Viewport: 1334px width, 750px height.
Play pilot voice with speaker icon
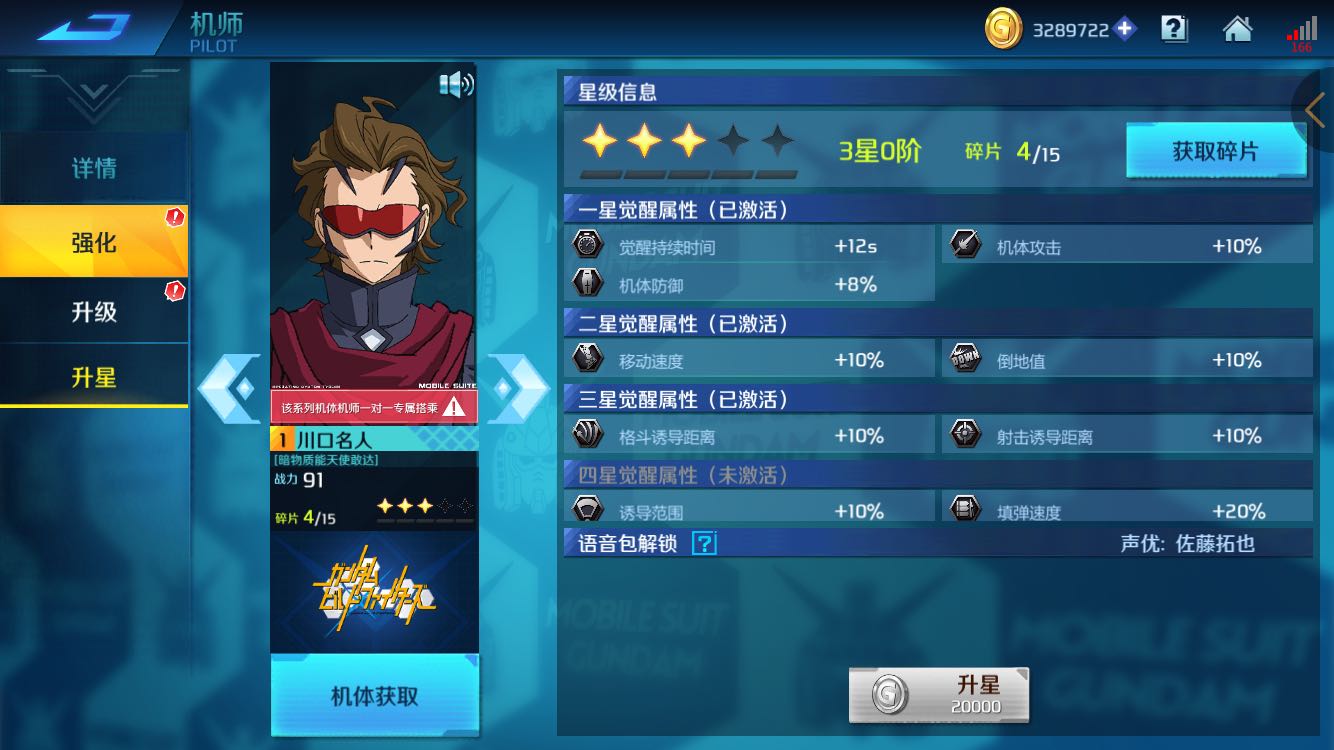(456, 85)
